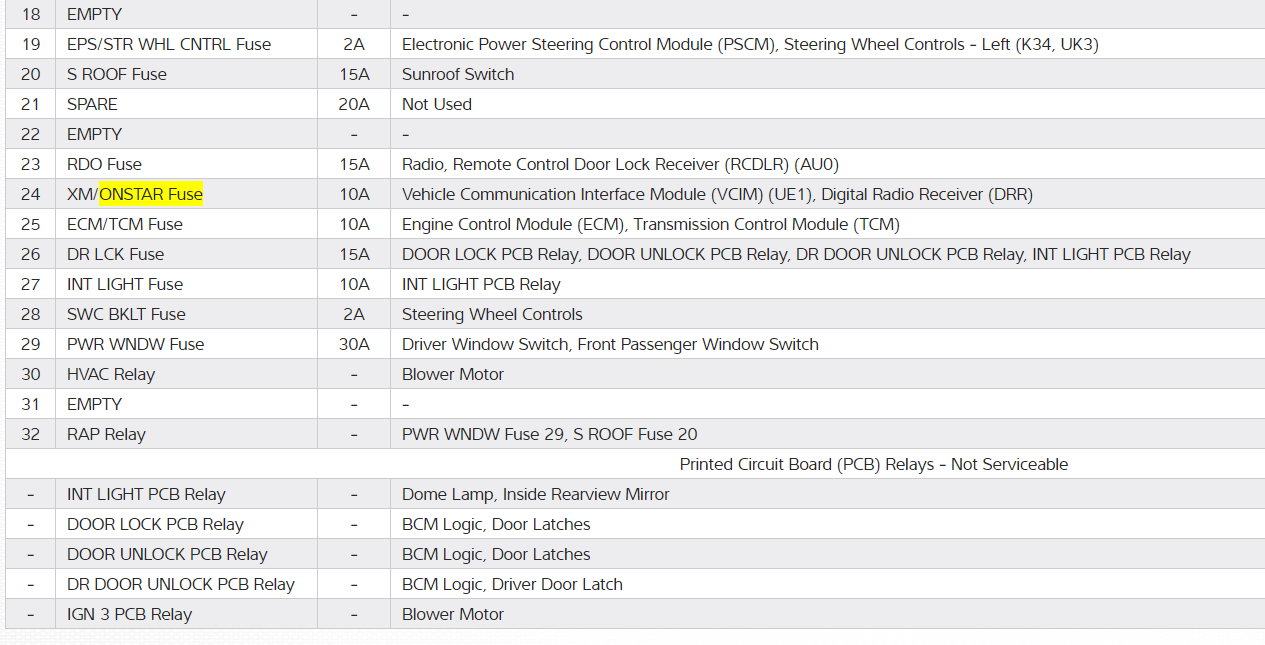Image resolution: width=1265 pixels, height=645 pixels.
Task: Select the IGN 3 PCB Relay cell
Action: click(x=129, y=614)
